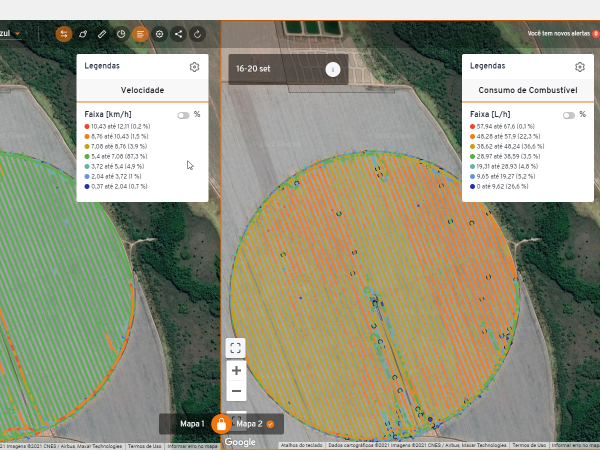The image size is (600, 450).
Task: Click dark blue swatch 0 até 9,62
Action: coord(472,186)
